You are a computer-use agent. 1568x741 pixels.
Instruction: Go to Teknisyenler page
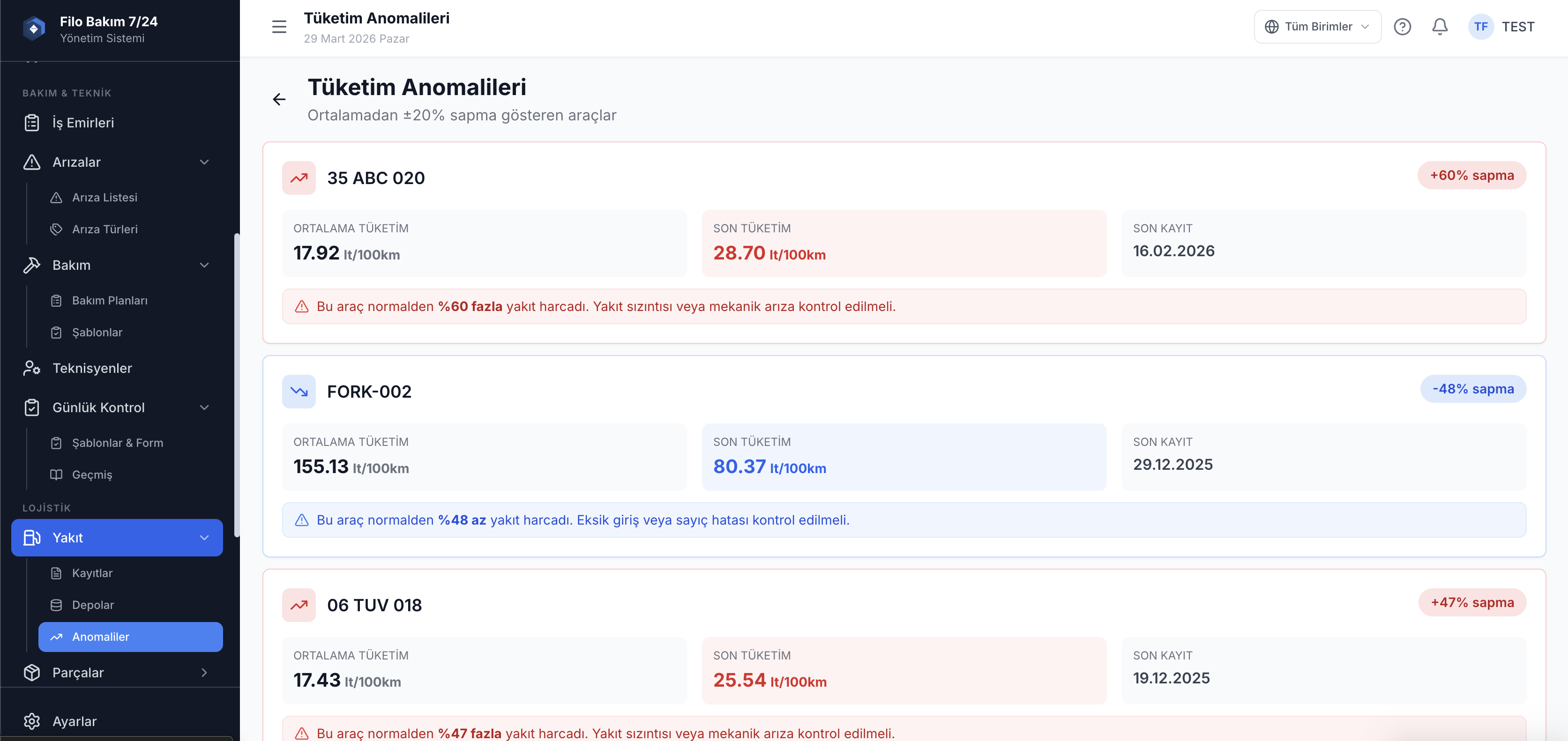92,368
